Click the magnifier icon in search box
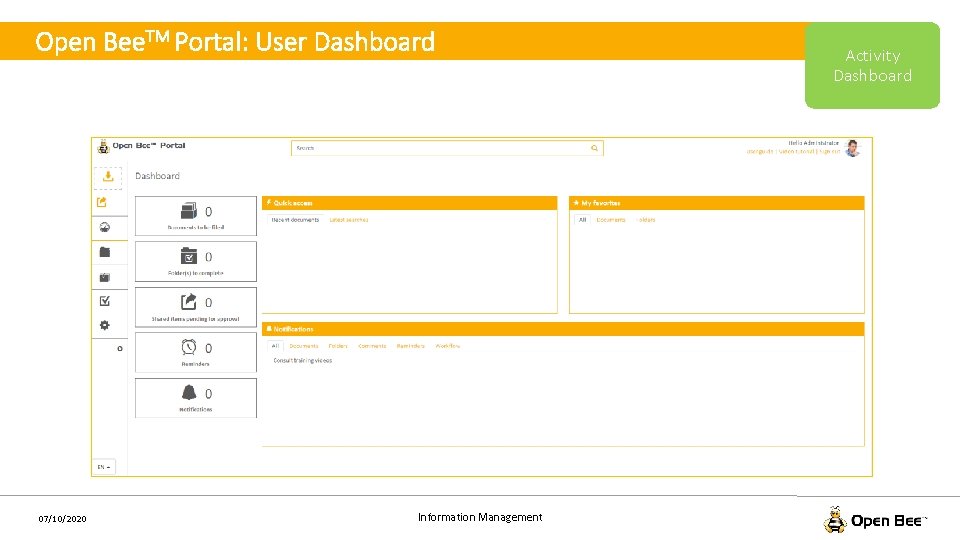Screen dimensions: 960x540 [594, 148]
